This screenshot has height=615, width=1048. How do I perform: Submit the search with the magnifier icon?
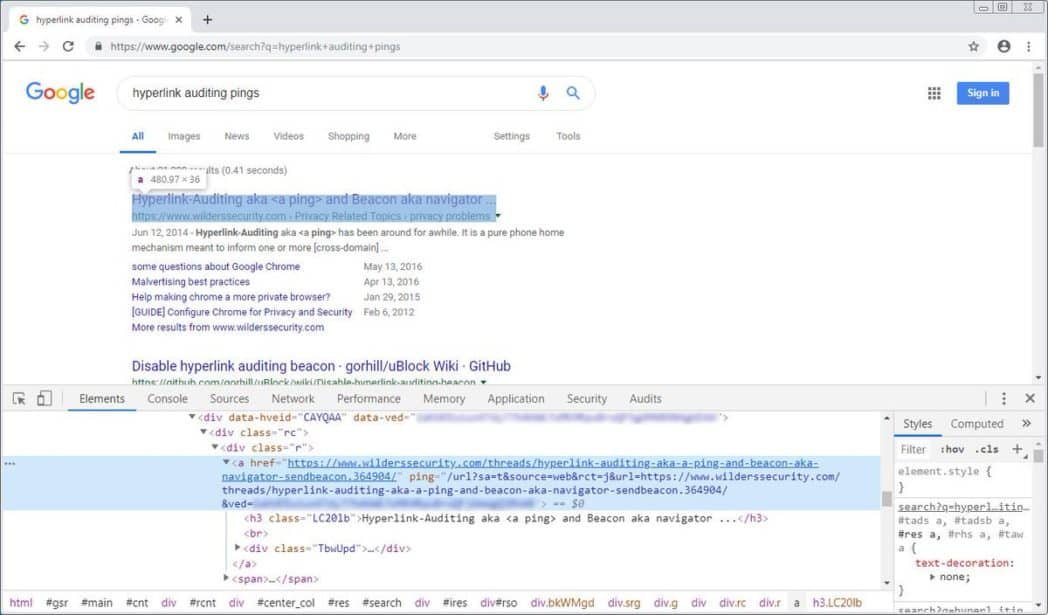(x=573, y=93)
